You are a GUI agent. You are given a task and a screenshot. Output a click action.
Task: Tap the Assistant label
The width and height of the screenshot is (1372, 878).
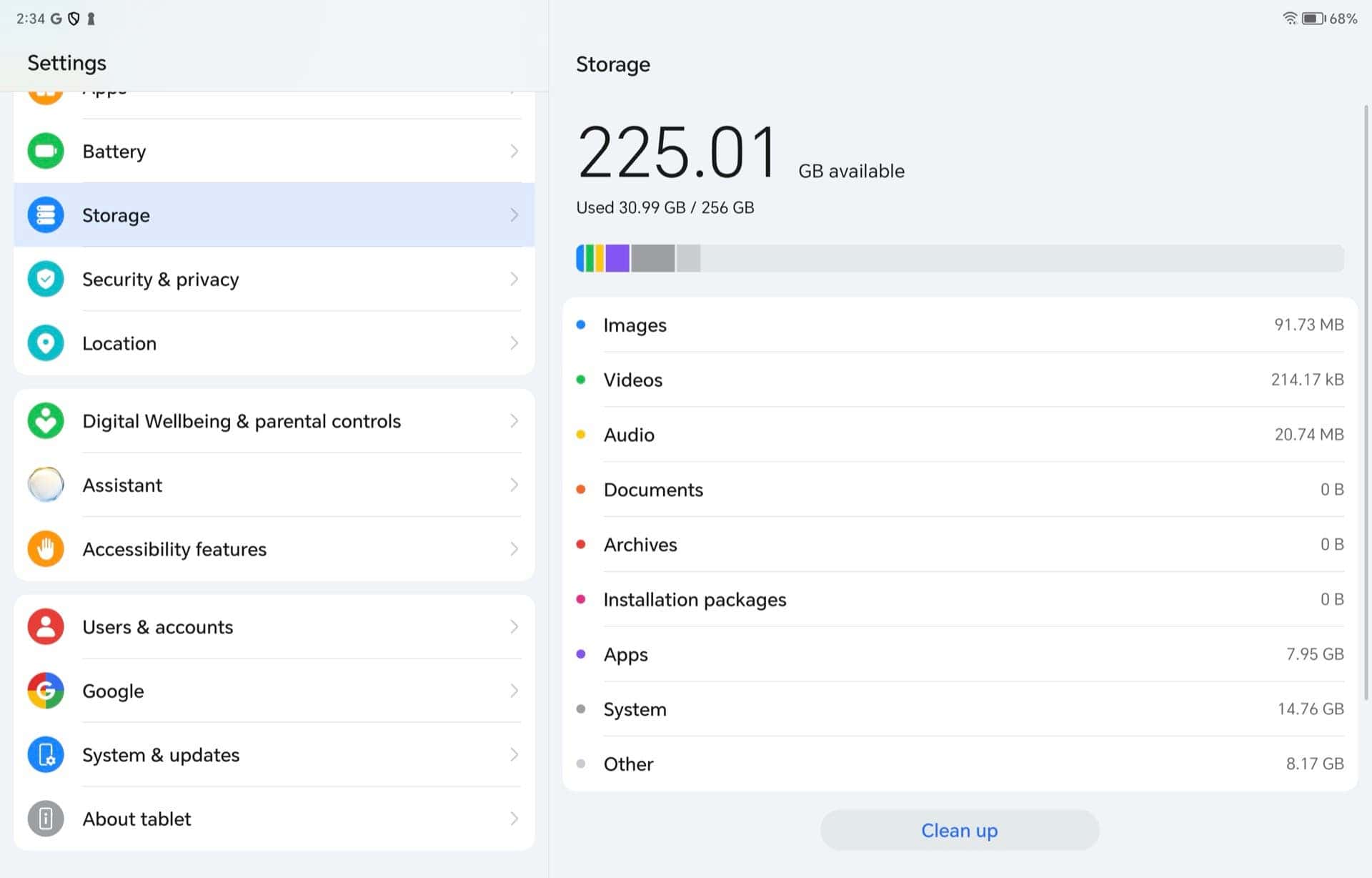122,485
